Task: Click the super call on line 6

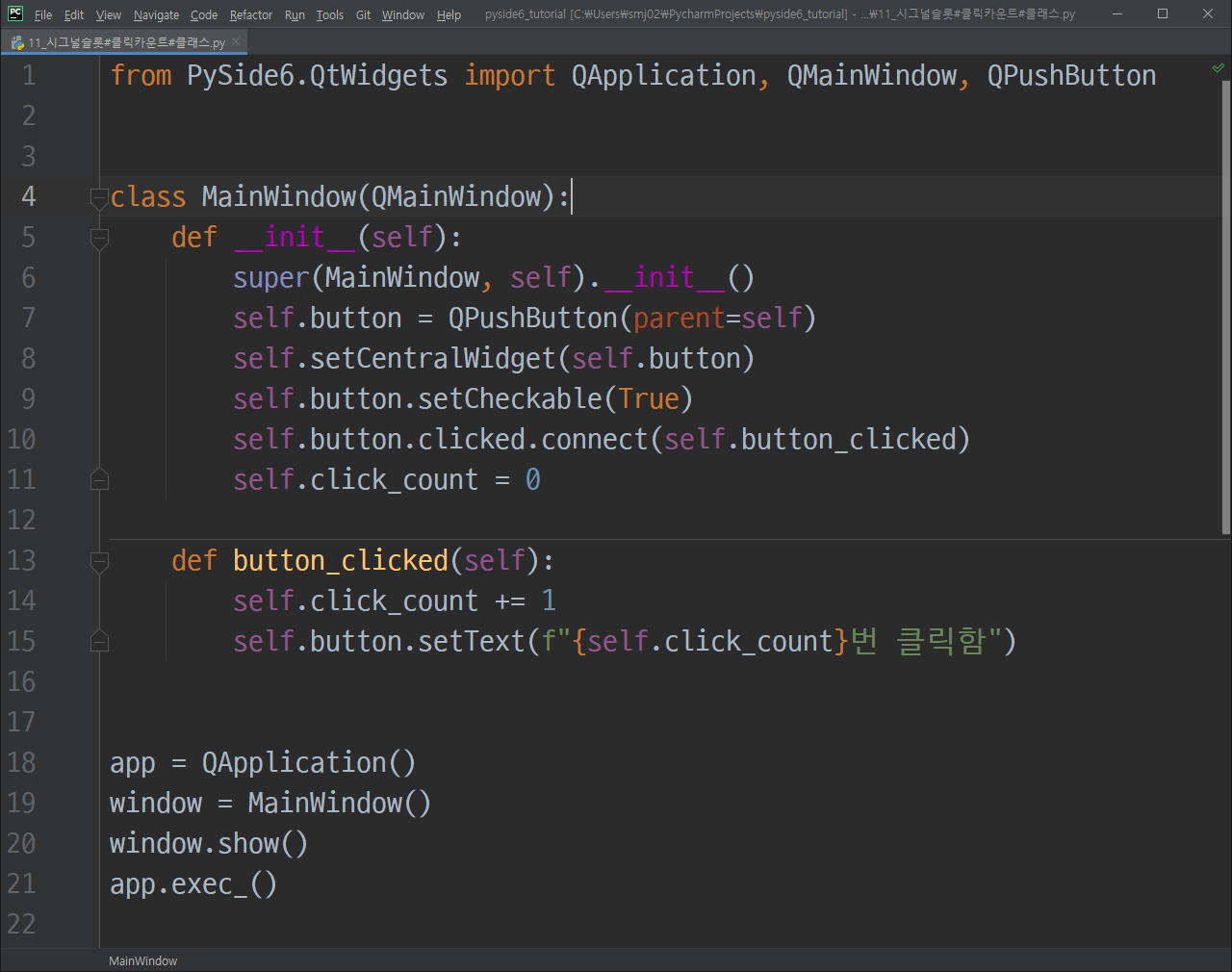Action: [271, 277]
